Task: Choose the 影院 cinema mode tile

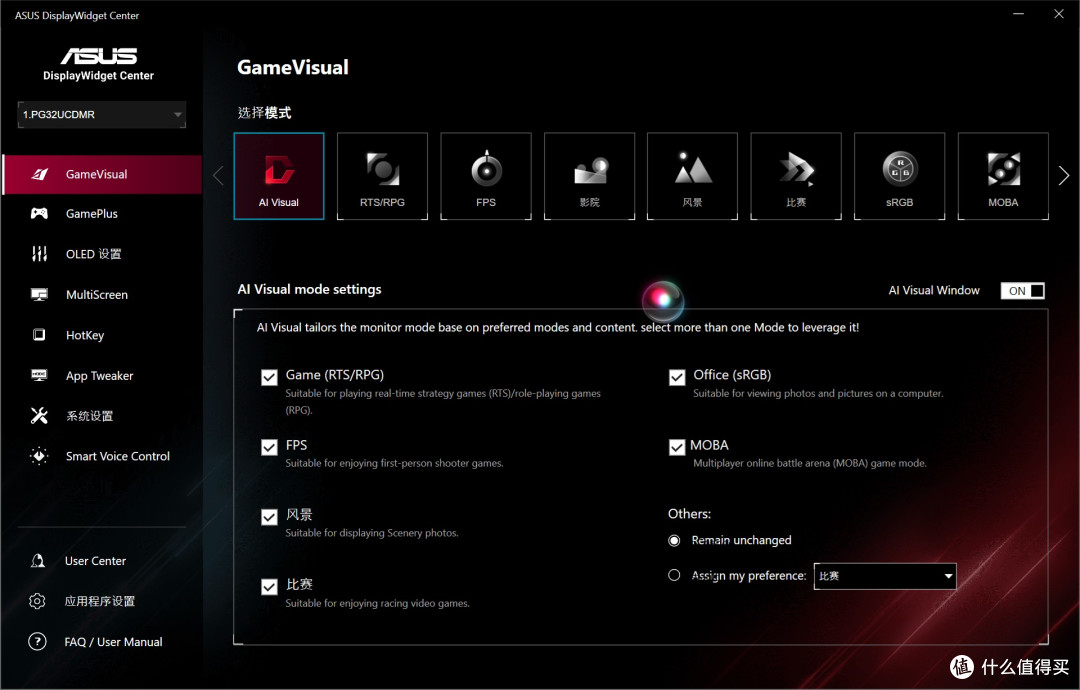Action: (x=590, y=176)
